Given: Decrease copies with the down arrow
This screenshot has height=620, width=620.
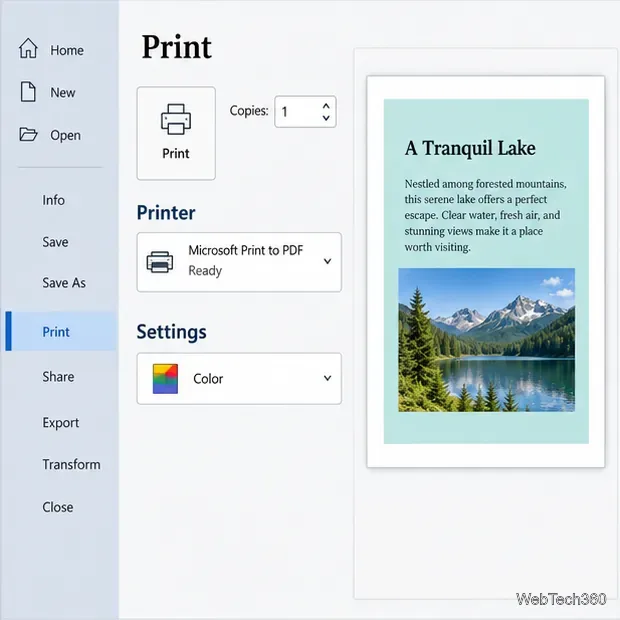Looking at the screenshot, I should point(326,118).
